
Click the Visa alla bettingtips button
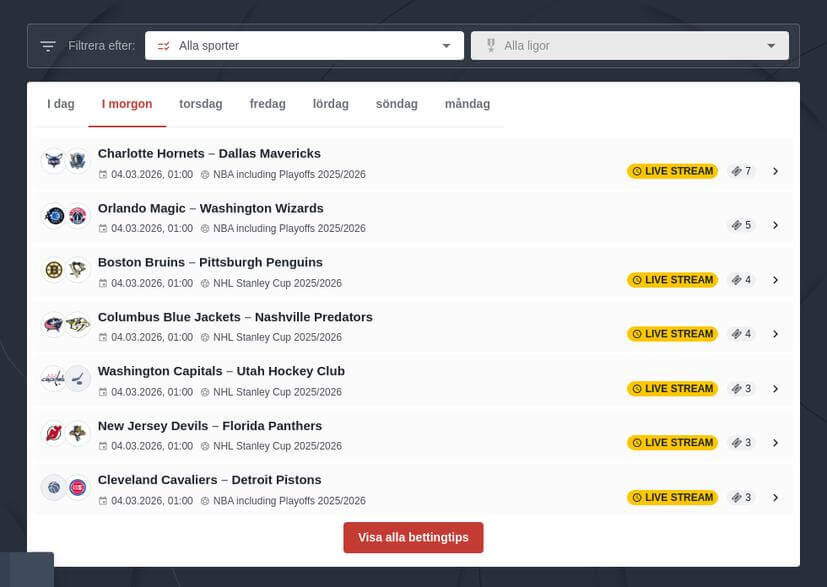413,537
